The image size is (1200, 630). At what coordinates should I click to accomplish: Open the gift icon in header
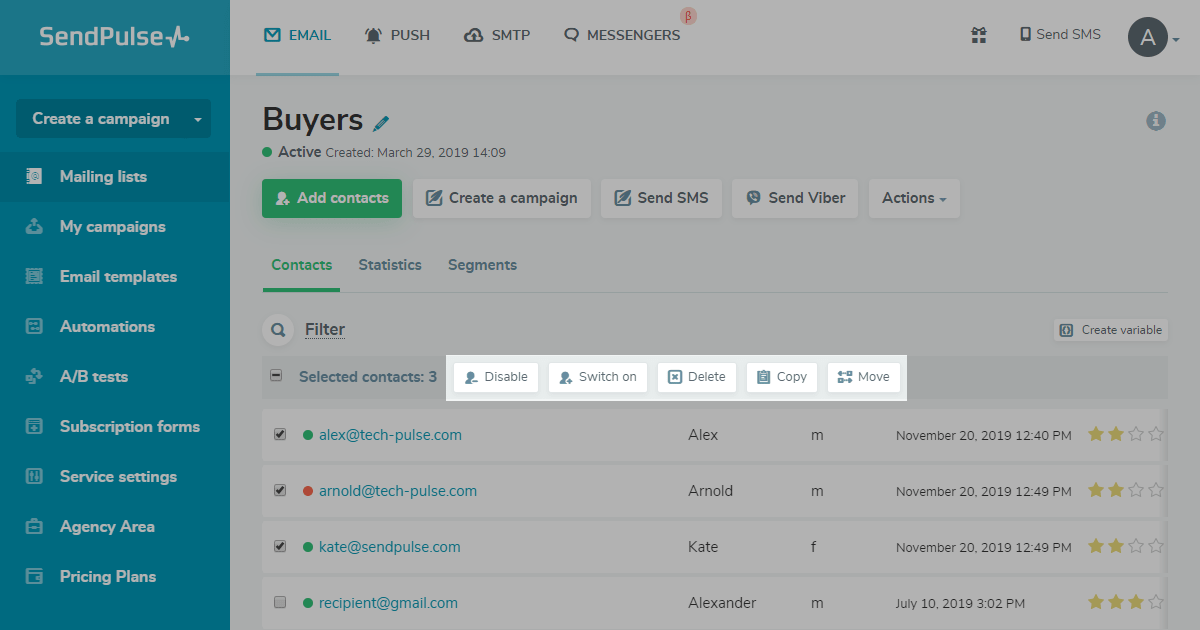pos(979,35)
